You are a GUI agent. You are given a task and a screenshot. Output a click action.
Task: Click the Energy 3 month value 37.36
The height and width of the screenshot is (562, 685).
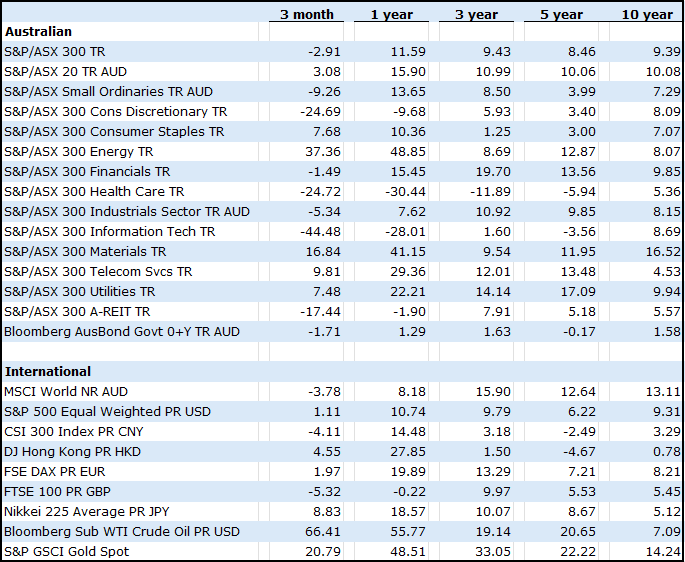[x=323, y=152]
